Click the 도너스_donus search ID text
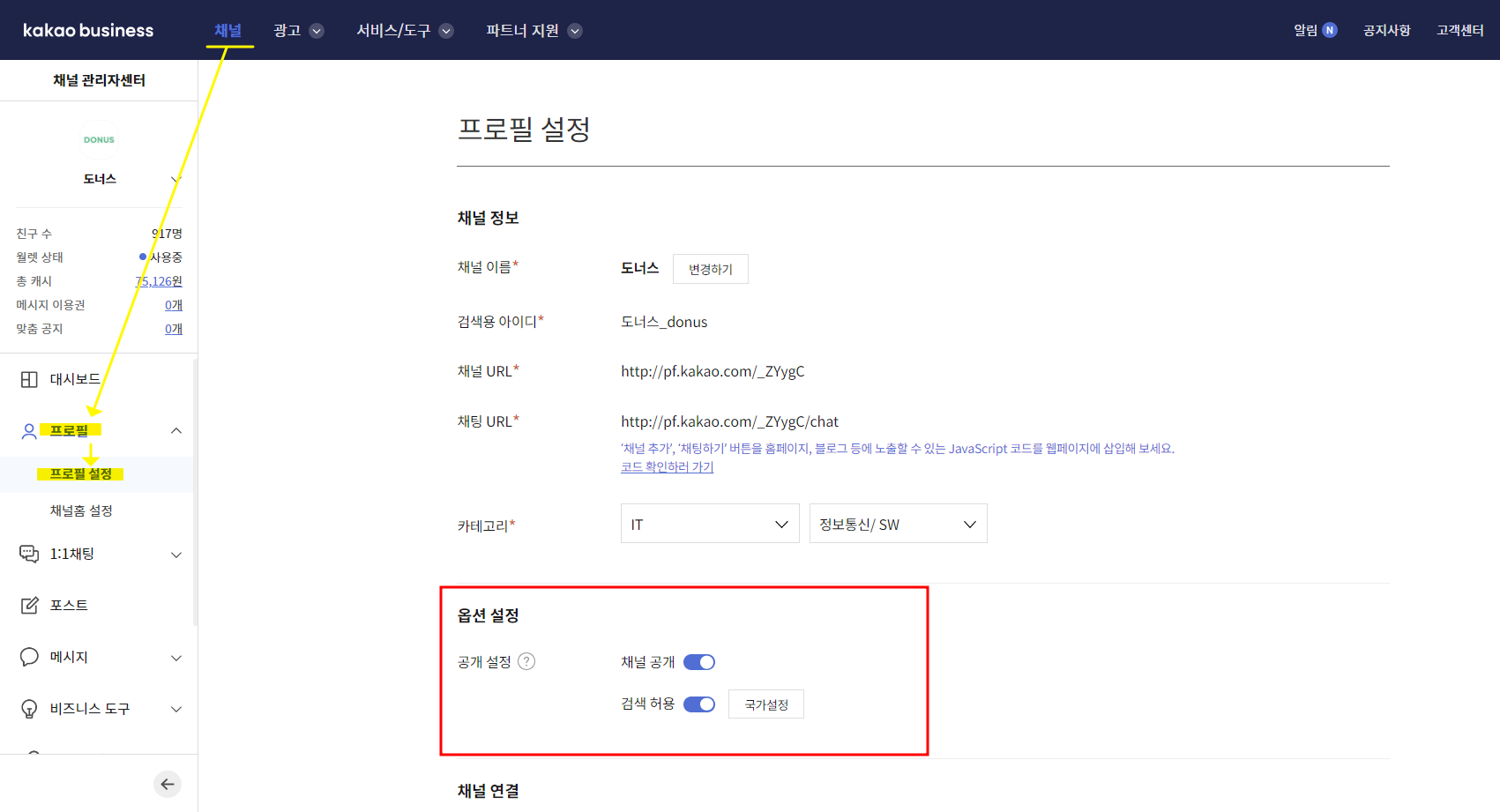Screen dimensions: 1500x812 click(664, 322)
